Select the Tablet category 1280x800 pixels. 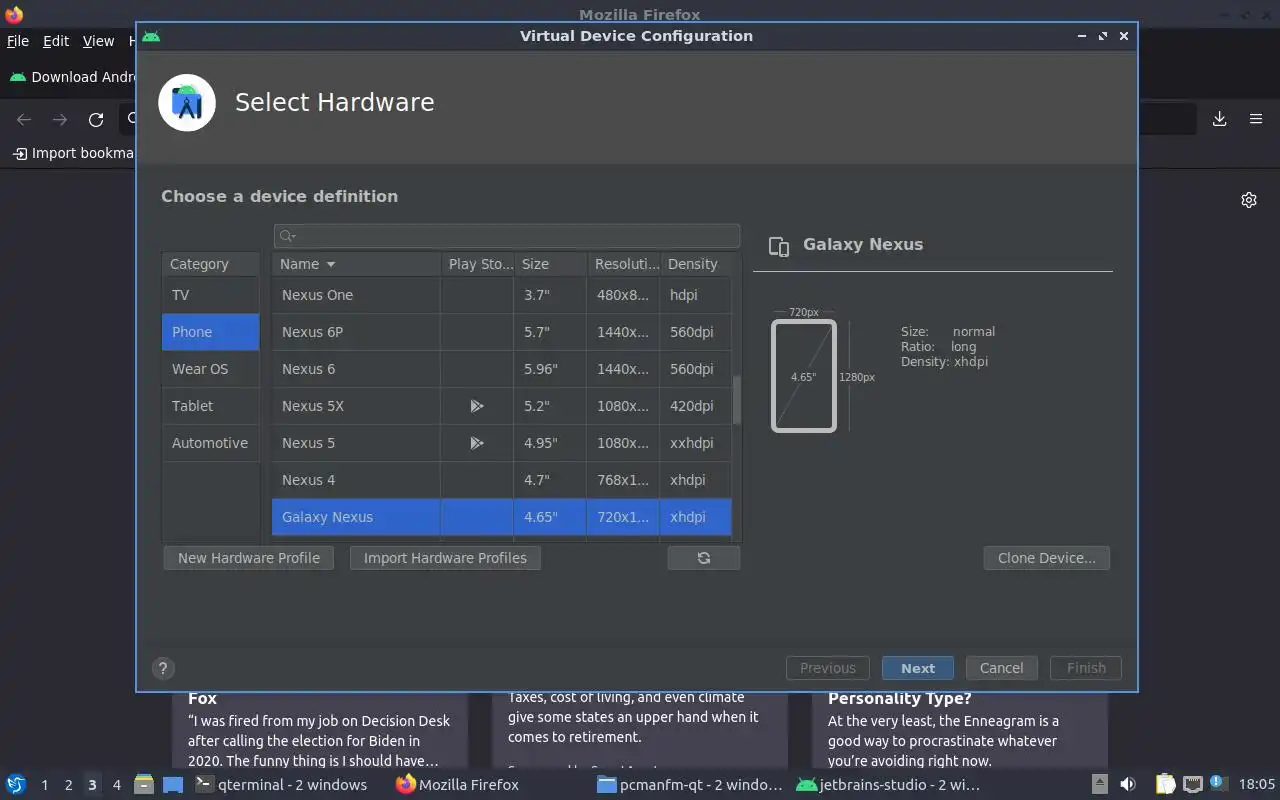tap(211, 406)
